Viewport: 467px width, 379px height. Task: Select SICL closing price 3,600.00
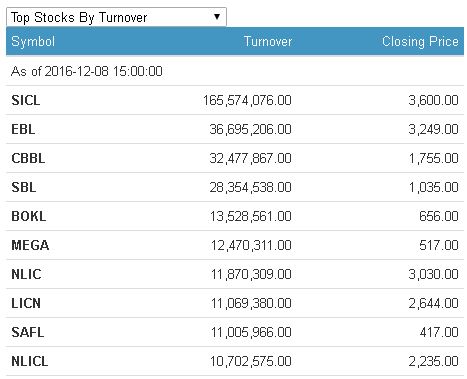(x=434, y=100)
